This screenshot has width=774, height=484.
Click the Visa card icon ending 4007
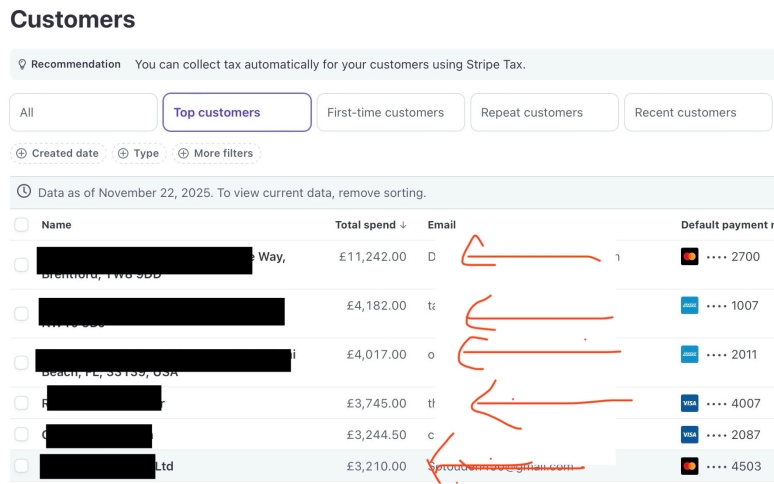689,403
